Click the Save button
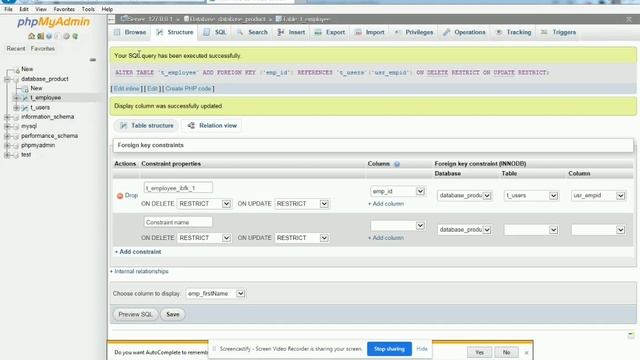640x360 pixels. (173, 315)
